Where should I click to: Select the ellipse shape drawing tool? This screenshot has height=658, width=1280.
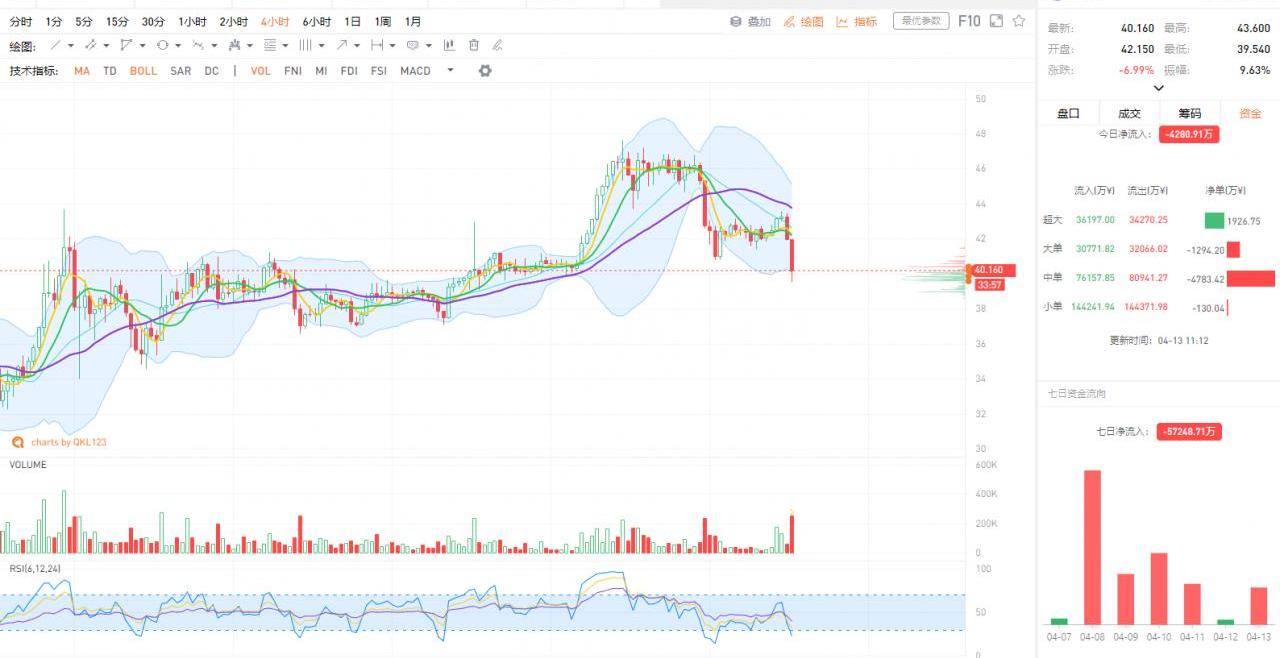pos(162,45)
